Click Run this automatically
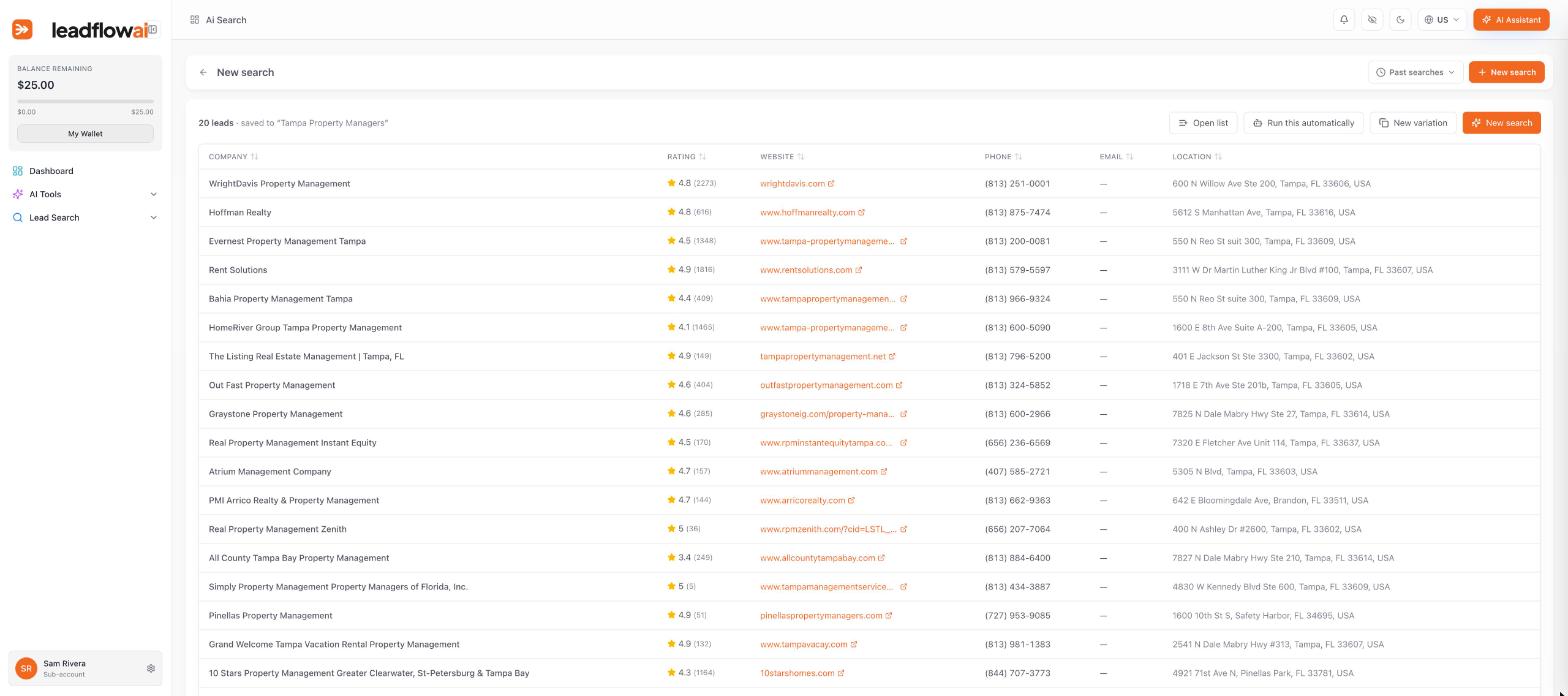This screenshot has width=1568, height=696. pyautogui.click(x=1303, y=123)
